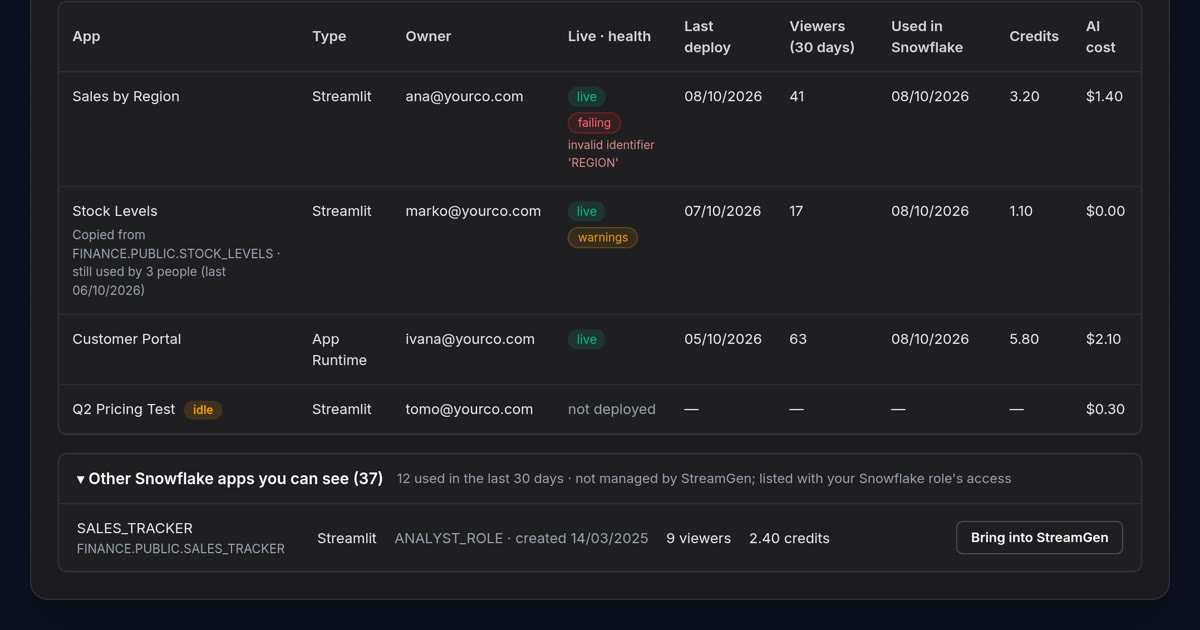Click owner tomo@yourco.com
The image size is (1200, 630).
click(x=469, y=410)
